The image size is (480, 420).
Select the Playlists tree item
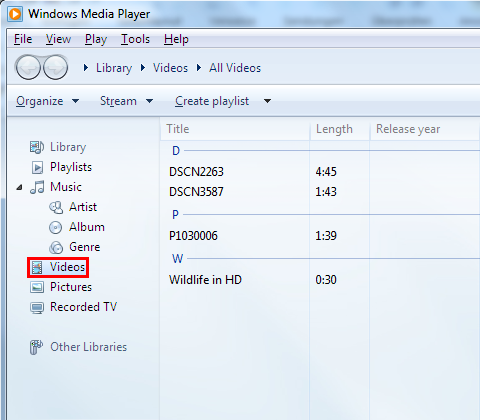(71, 167)
